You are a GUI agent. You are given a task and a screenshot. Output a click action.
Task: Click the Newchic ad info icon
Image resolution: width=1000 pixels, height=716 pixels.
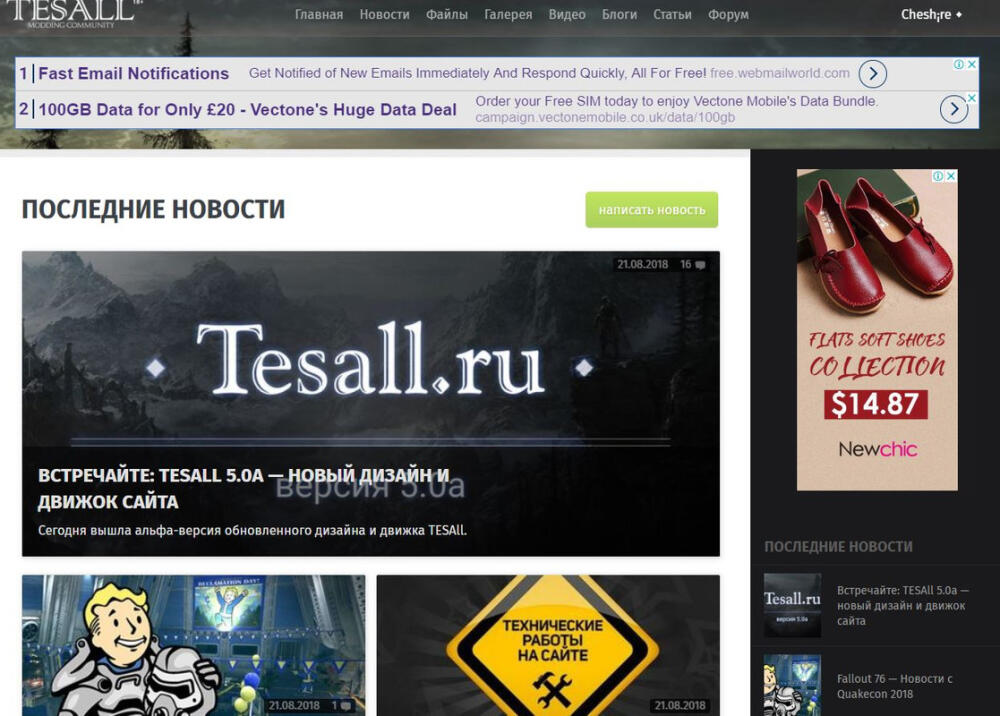pyautogui.click(x=938, y=176)
